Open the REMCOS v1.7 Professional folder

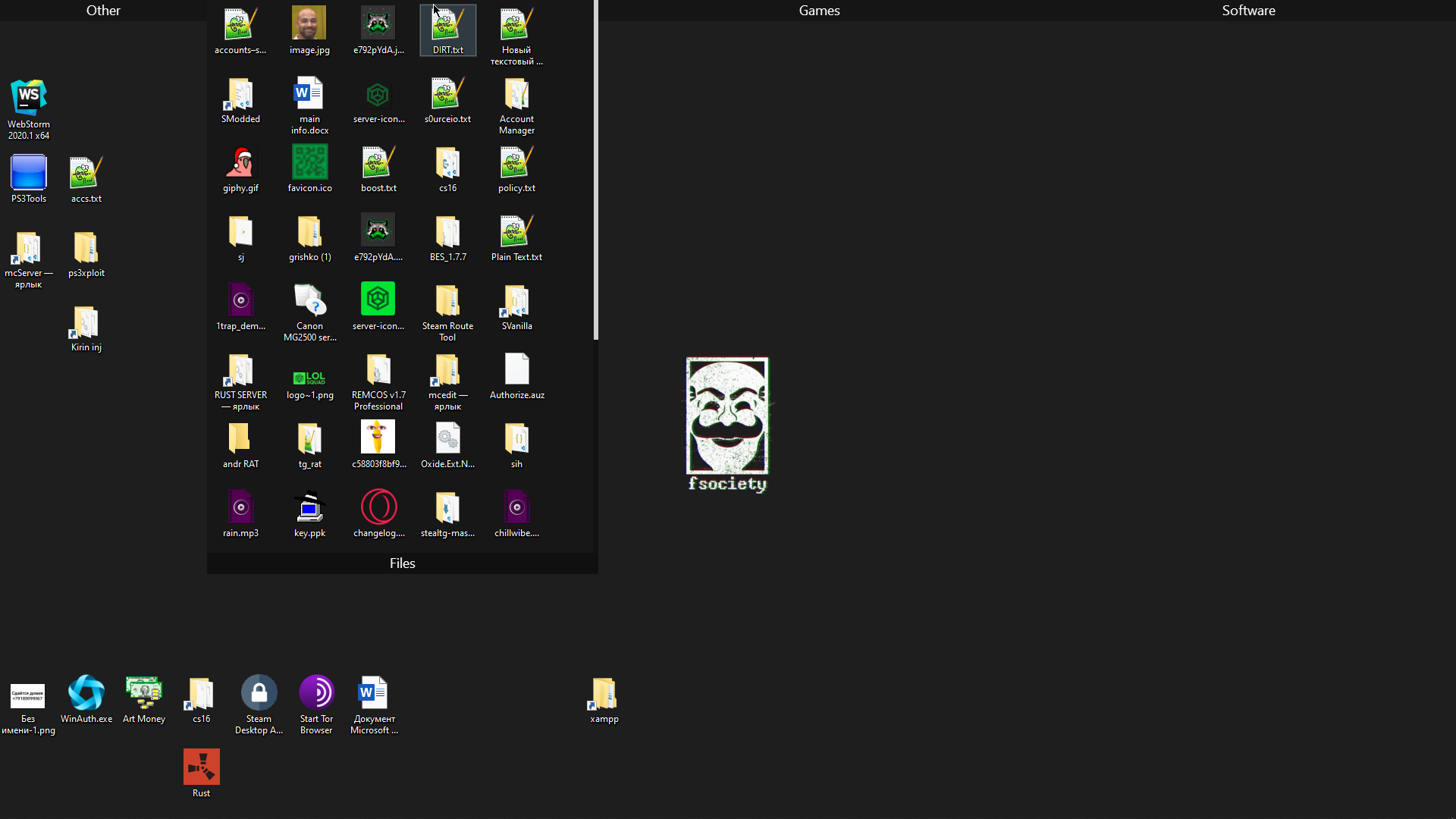[378, 370]
